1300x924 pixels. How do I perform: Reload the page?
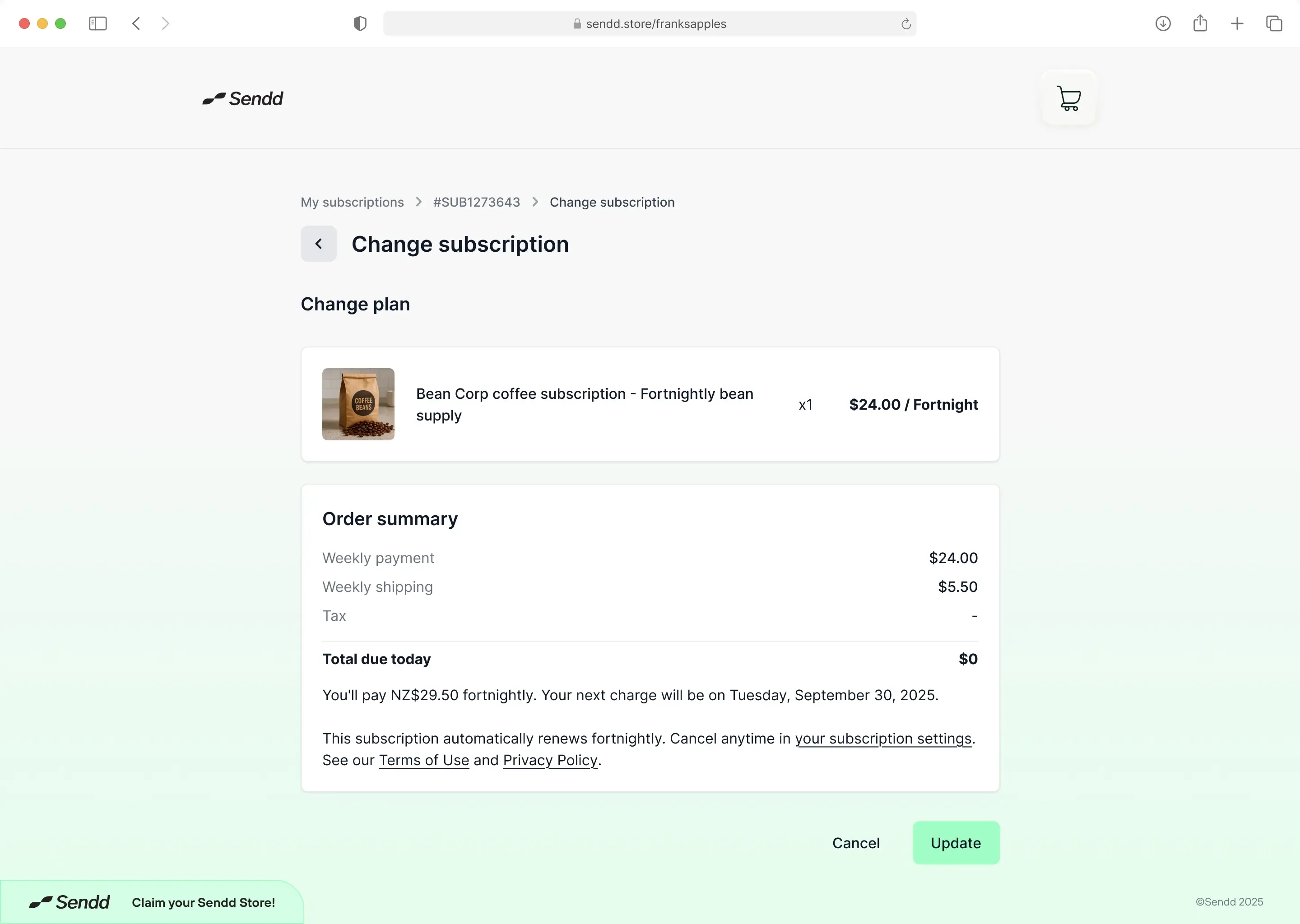[x=905, y=24]
